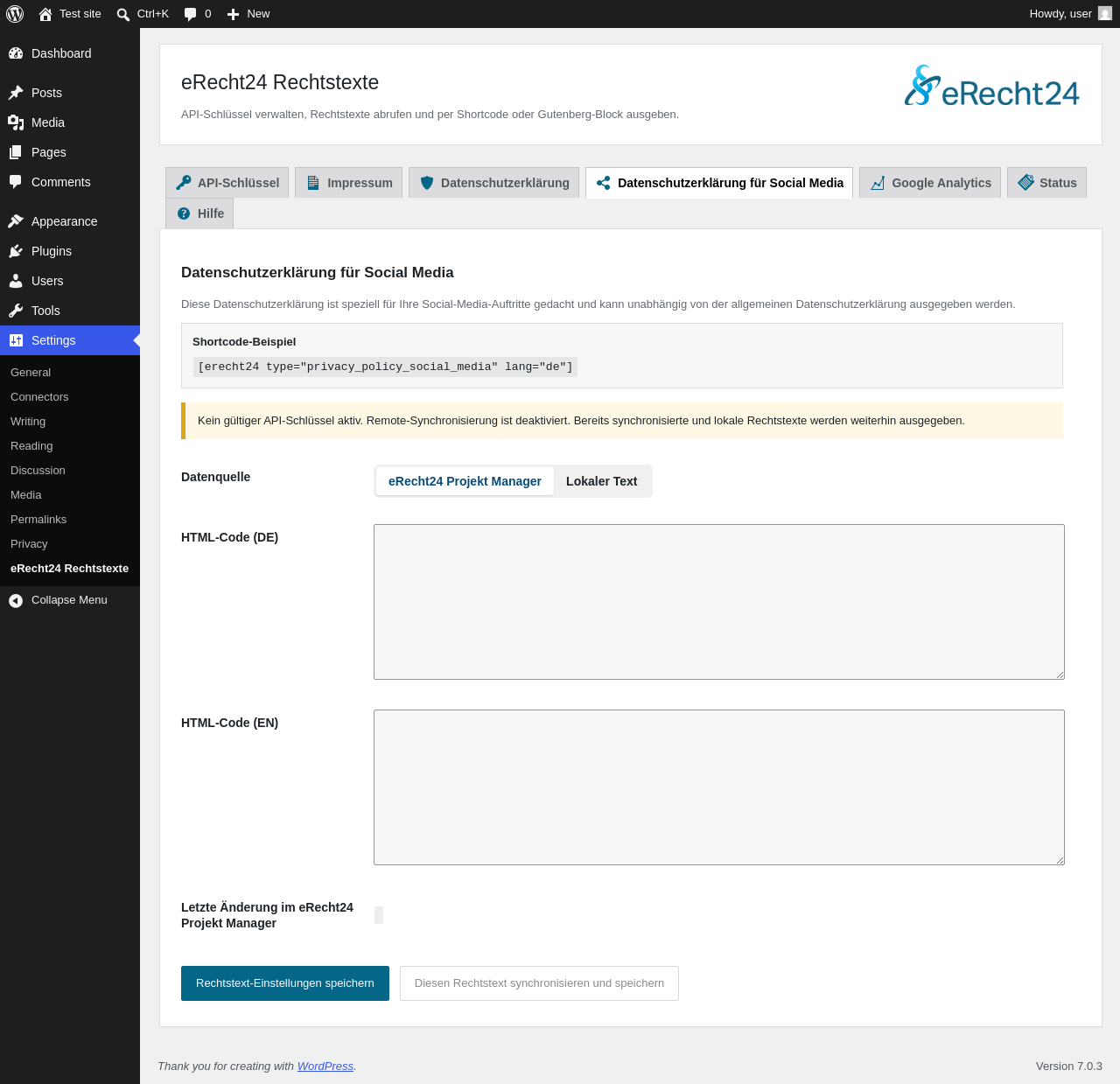The width and height of the screenshot is (1120, 1084).
Task: Click the user avatar beside Howdy, user
Action: coord(1105,13)
